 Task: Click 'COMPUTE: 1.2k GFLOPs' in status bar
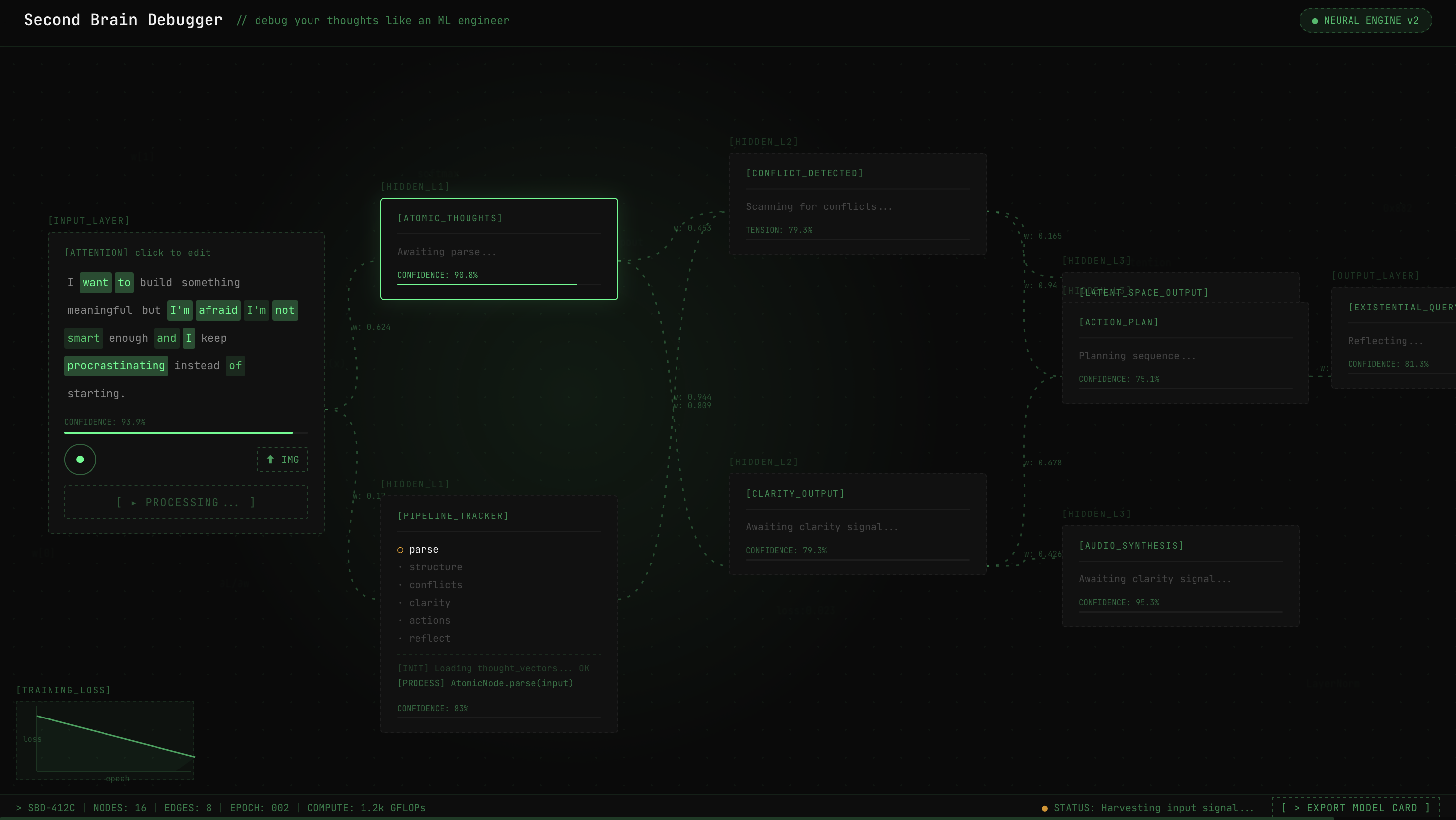tap(366, 808)
